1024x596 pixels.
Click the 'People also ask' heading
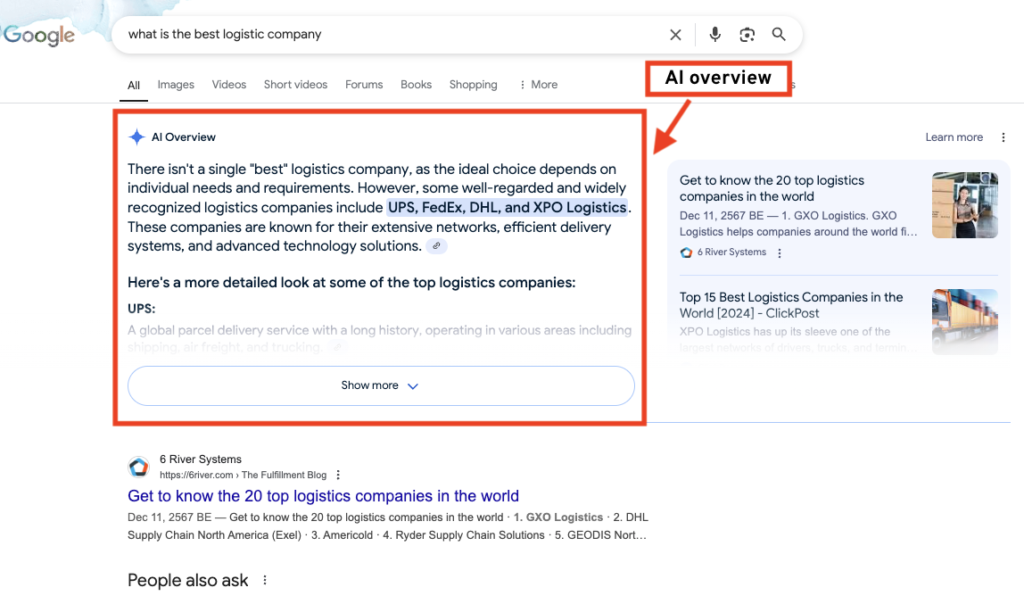tap(187, 580)
